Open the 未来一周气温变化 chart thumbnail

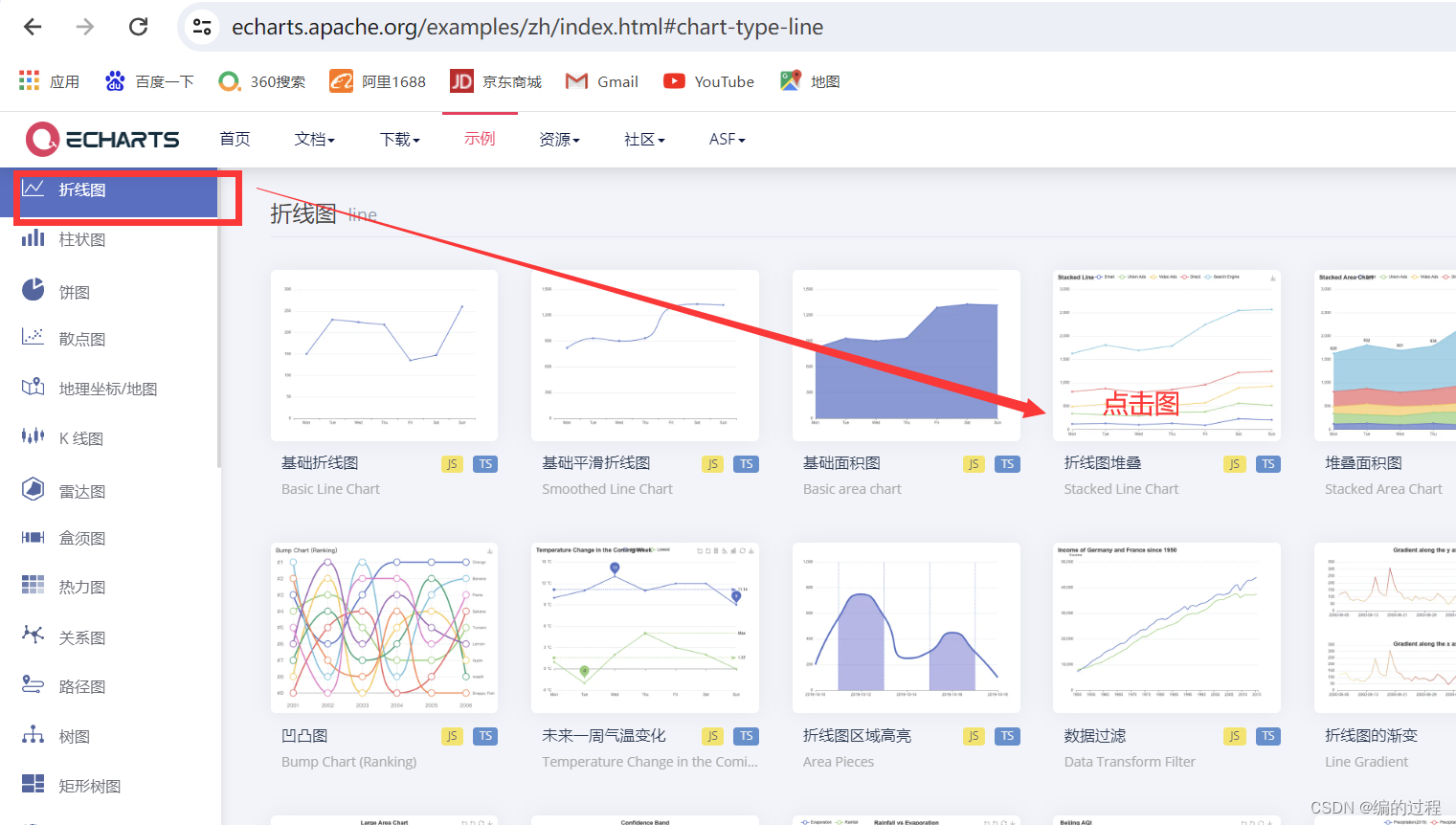tap(645, 628)
